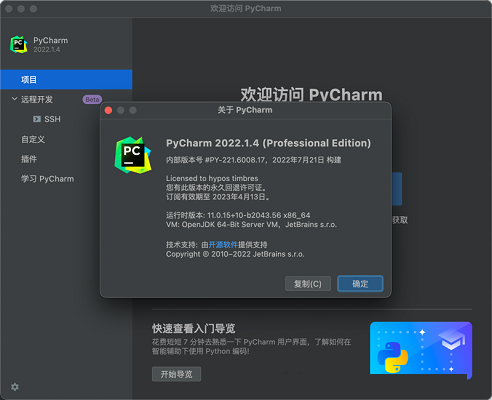Click the 订阅有效期至 2023年4月13日 line
Image resolution: width=492 pixels, height=400 pixels.
click(218, 197)
